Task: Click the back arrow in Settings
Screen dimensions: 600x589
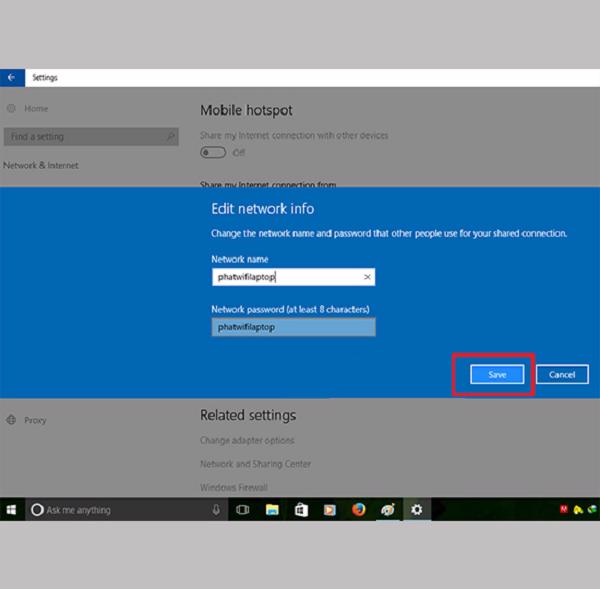Action: [11, 77]
